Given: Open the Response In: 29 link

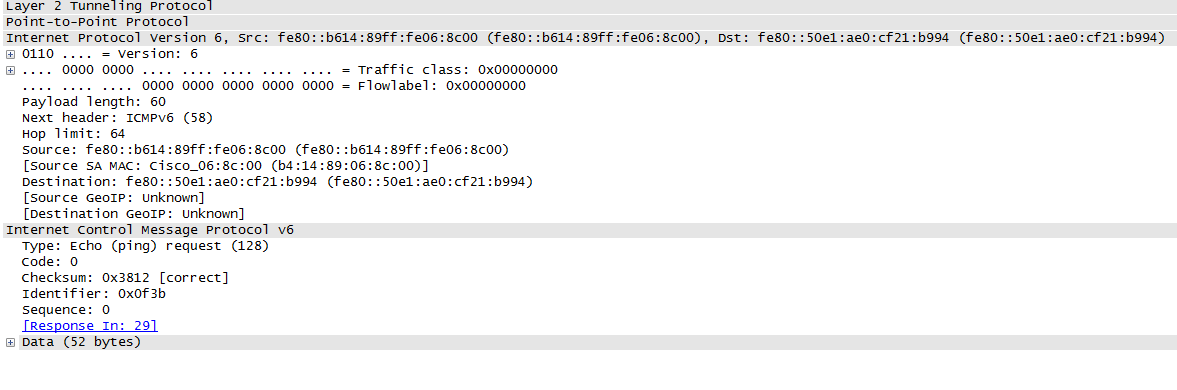Looking at the screenshot, I should click(x=90, y=326).
